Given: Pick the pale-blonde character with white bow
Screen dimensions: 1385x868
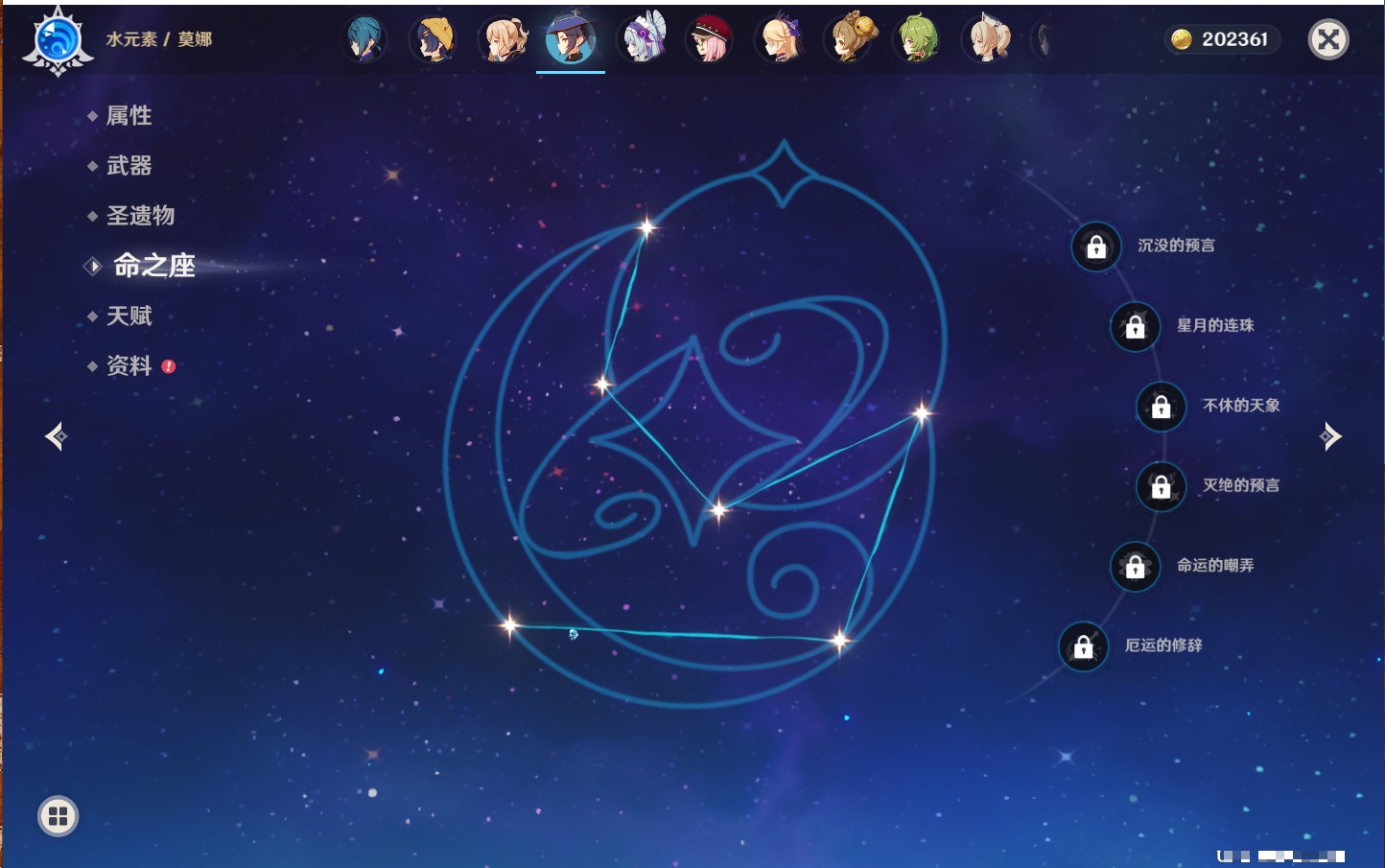Looking at the screenshot, I should pyautogui.click(x=987, y=39).
